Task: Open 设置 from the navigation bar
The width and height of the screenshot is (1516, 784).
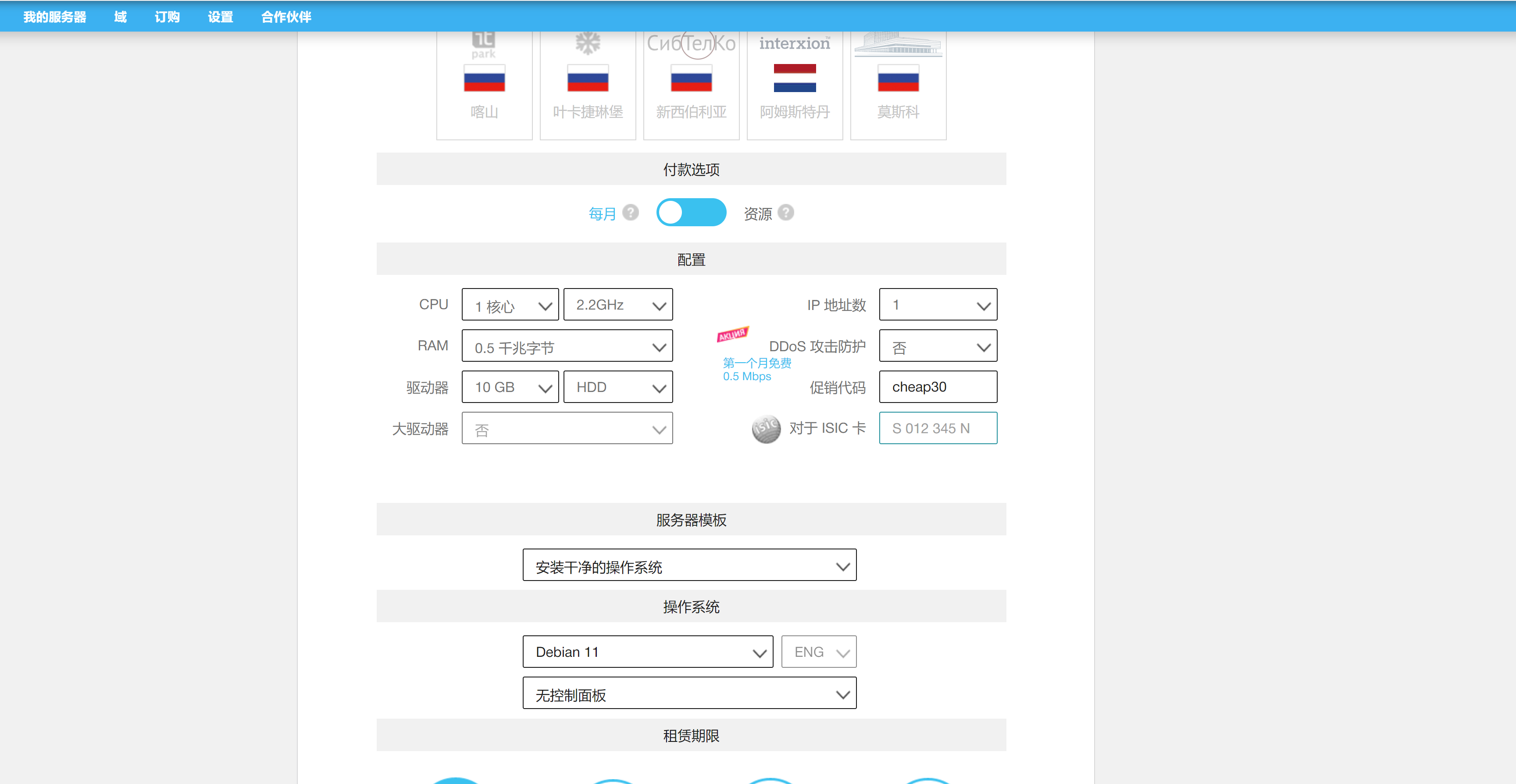Action: [220, 17]
